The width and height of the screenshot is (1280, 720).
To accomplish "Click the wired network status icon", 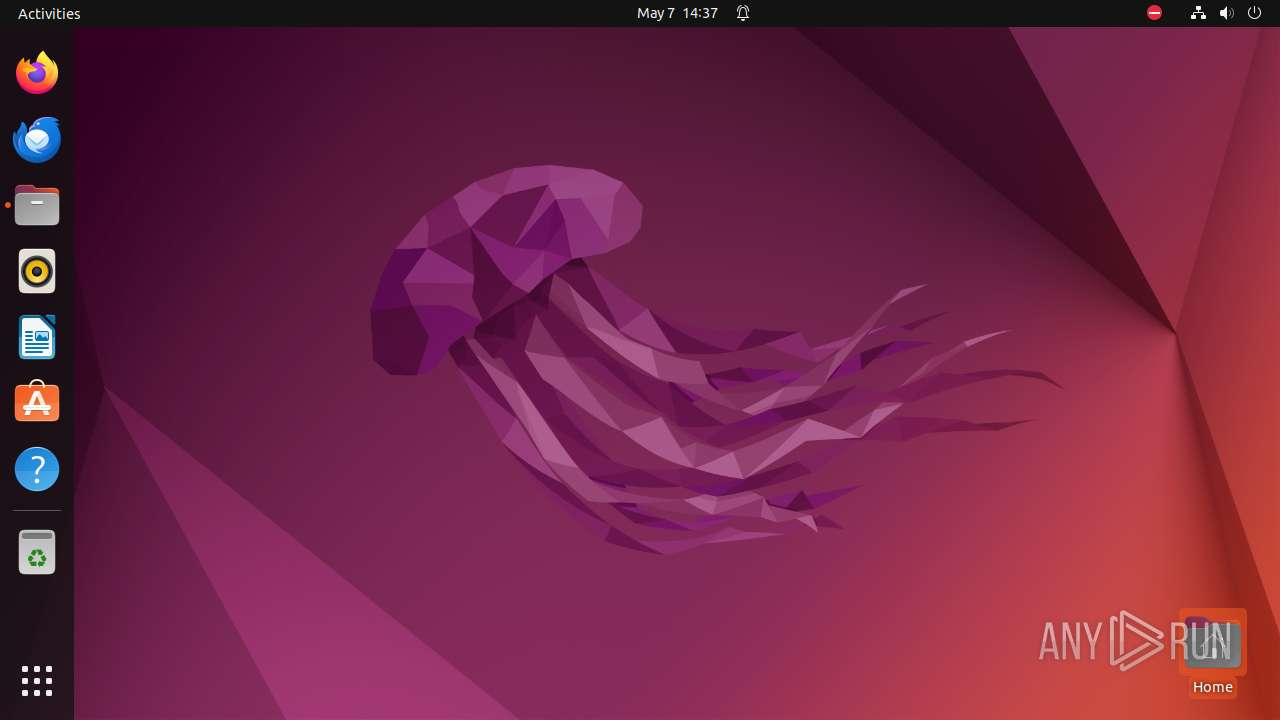I will 1198,13.
